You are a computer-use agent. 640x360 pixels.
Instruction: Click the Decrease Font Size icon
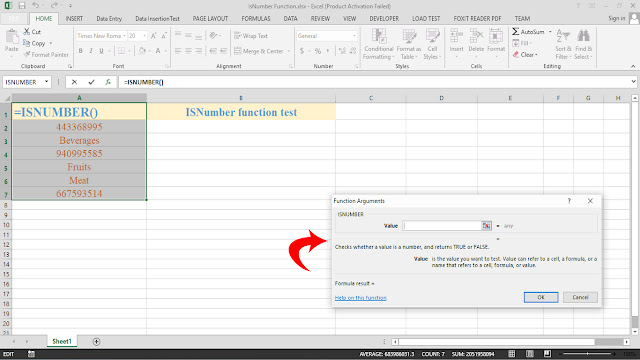(164, 36)
